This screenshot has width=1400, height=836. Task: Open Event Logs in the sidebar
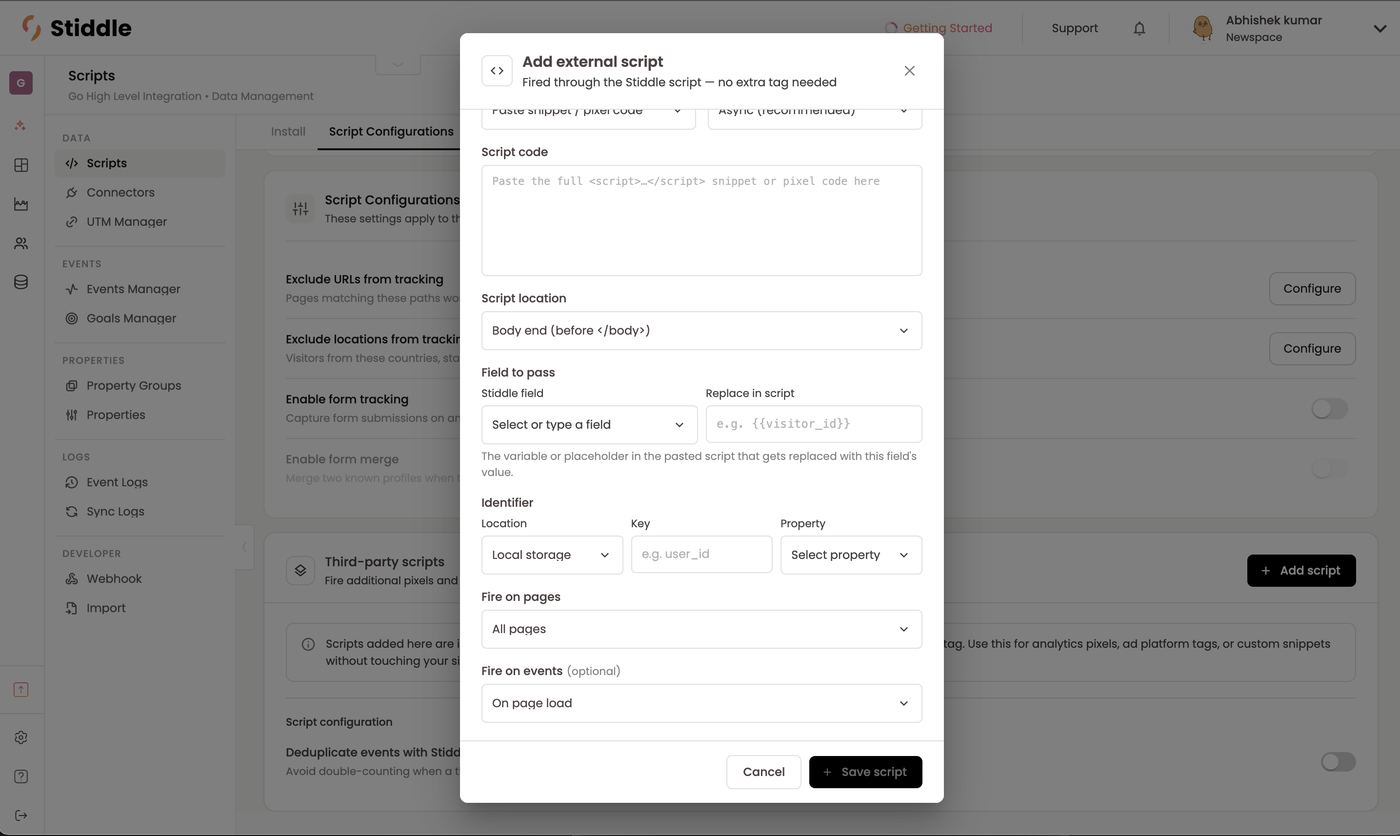pos(140,482)
